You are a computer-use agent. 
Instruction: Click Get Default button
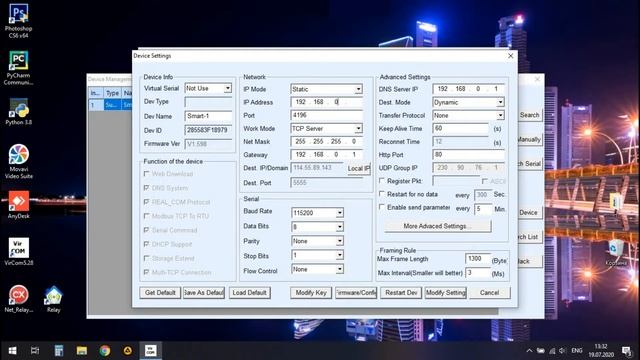pos(160,293)
